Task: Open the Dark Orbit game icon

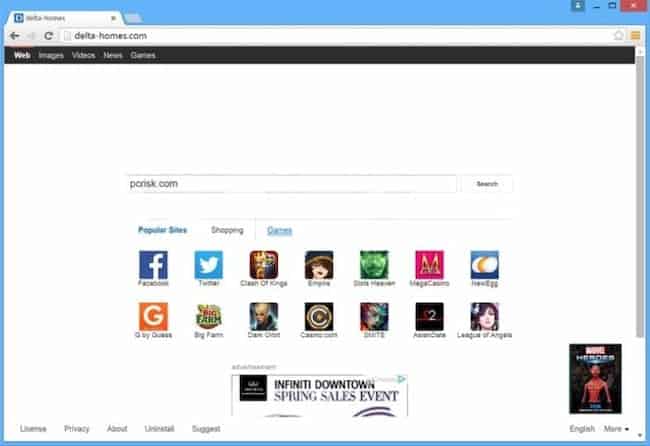Action: pos(264,317)
